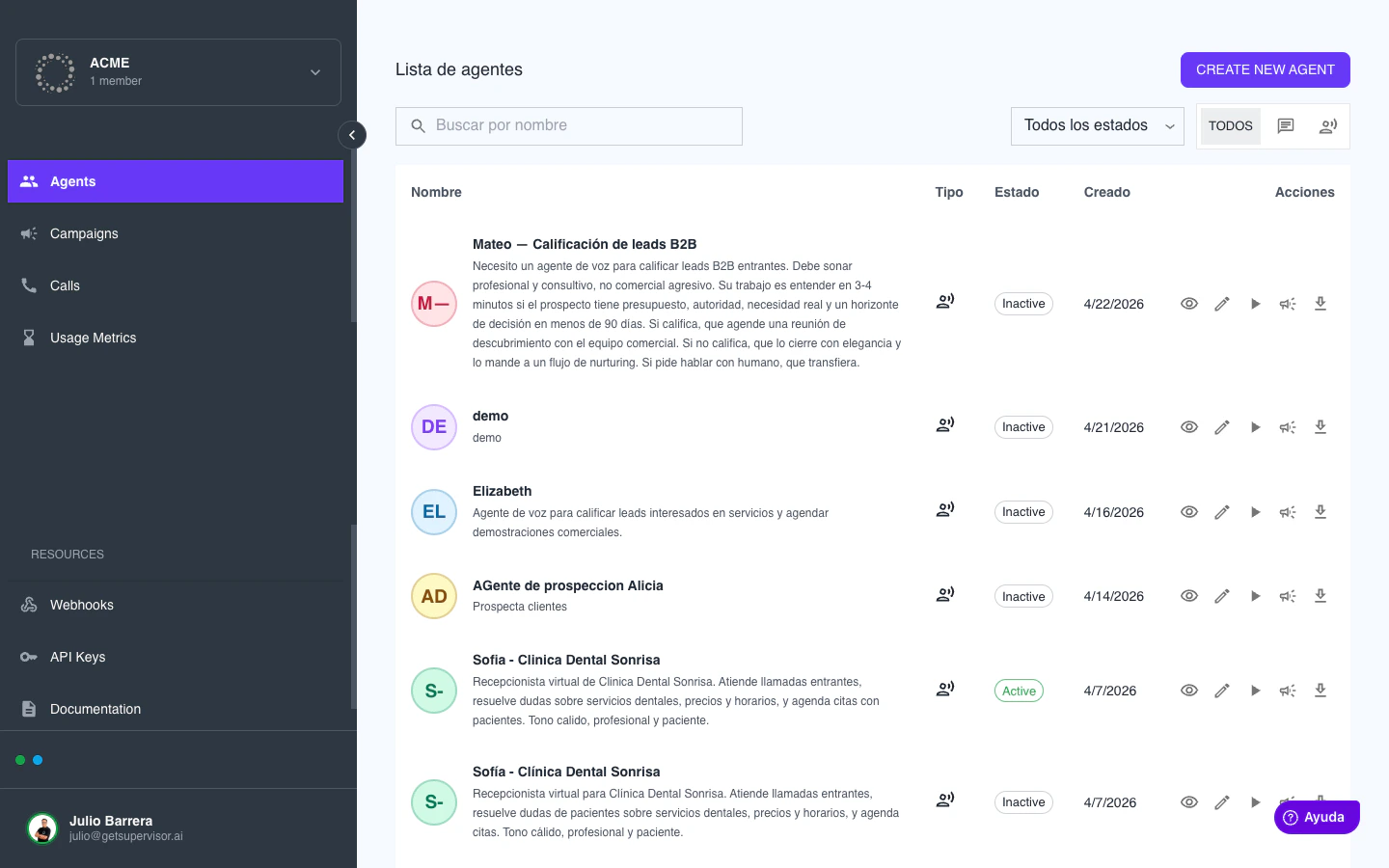Screen dimensions: 1389x868
Task: Click the Nombre column header
Action: tap(436, 192)
